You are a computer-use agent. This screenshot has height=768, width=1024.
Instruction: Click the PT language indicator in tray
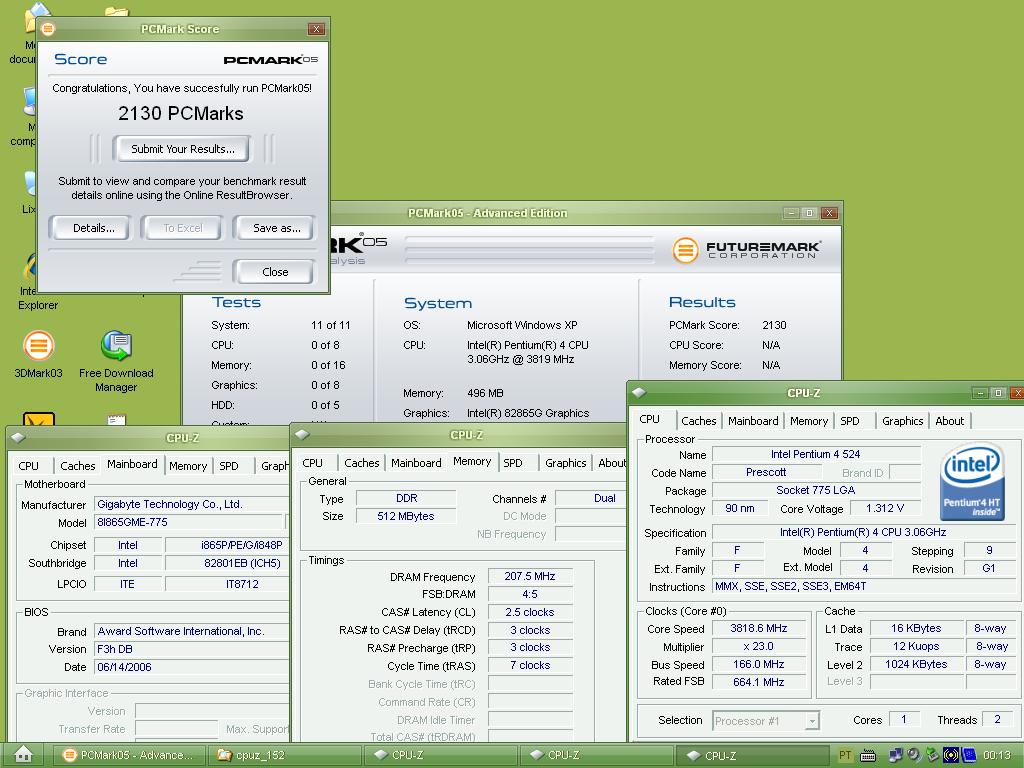(x=844, y=755)
